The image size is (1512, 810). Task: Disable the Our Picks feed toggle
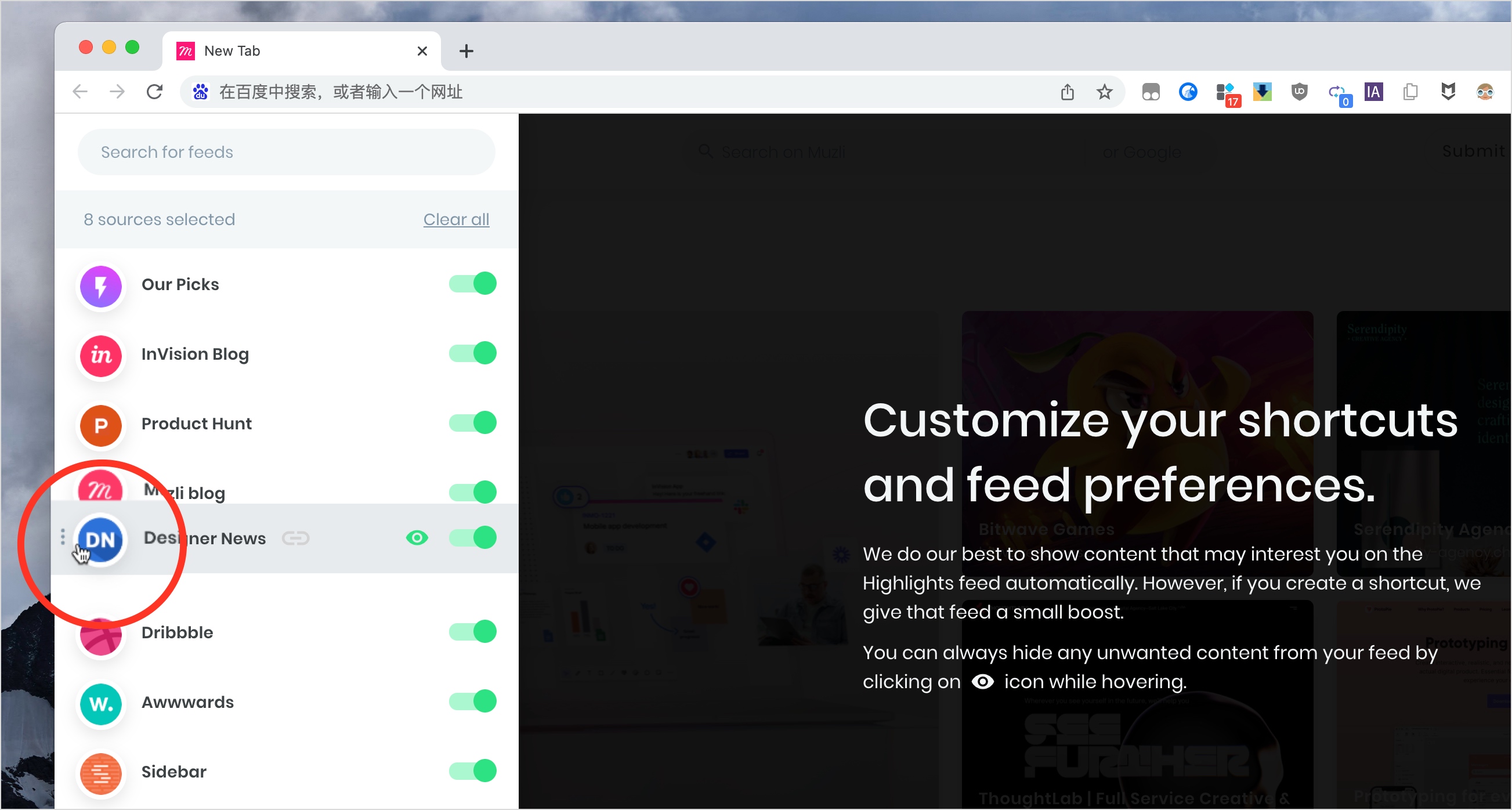pyautogui.click(x=472, y=284)
